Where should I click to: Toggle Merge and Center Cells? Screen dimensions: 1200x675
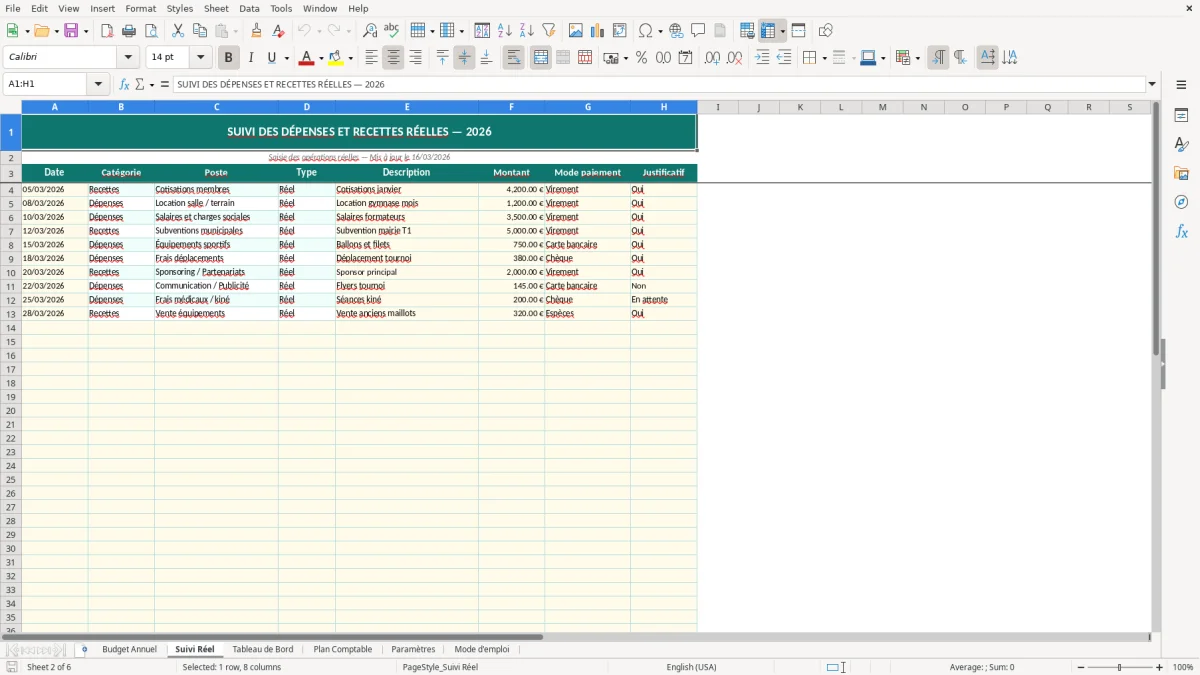(x=541, y=58)
